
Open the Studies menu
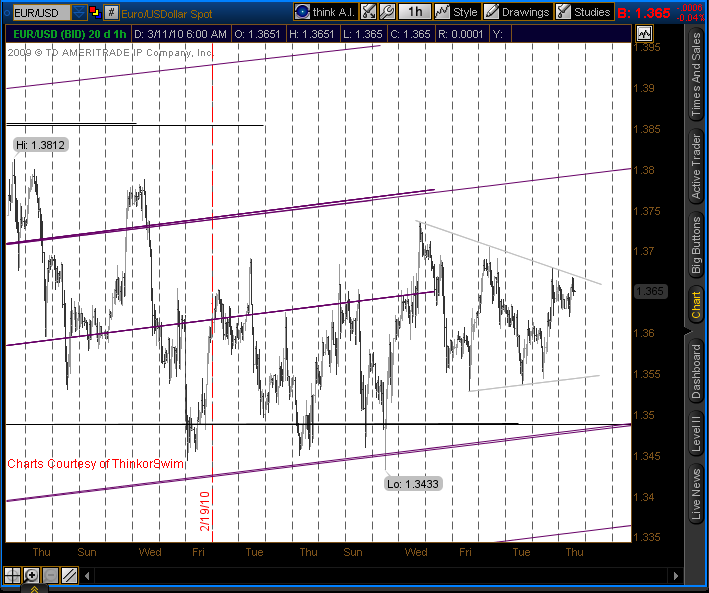click(x=584, y=12)
